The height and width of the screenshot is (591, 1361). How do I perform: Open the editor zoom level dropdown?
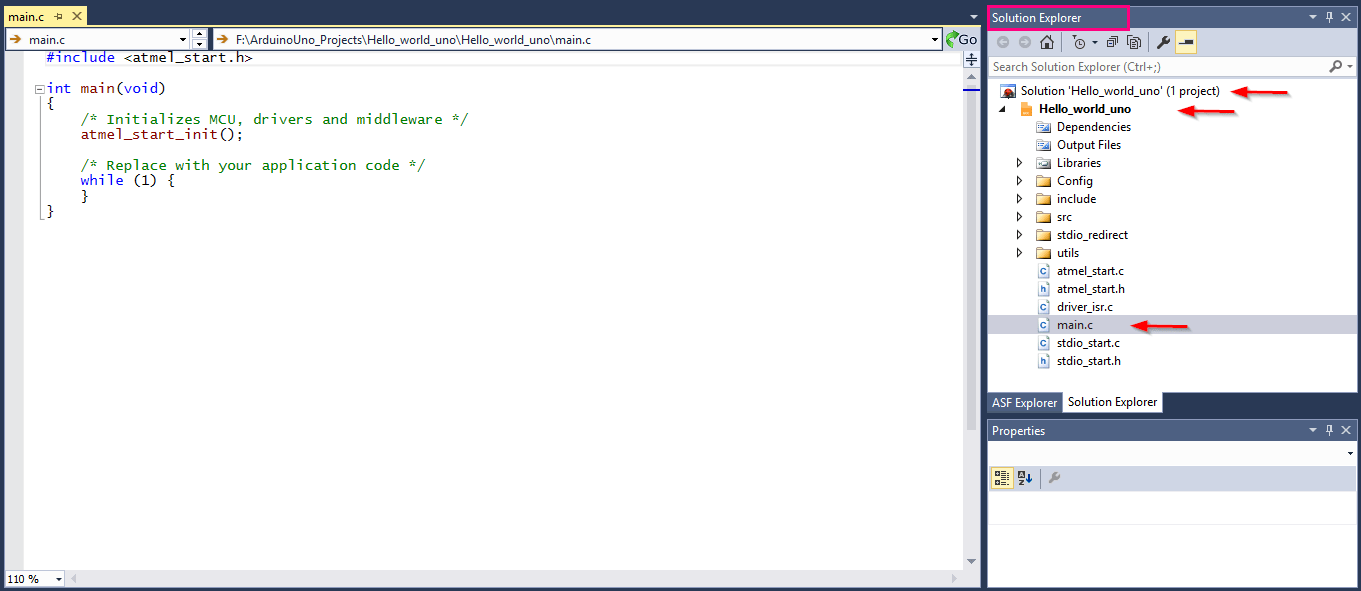coord(57,578)
